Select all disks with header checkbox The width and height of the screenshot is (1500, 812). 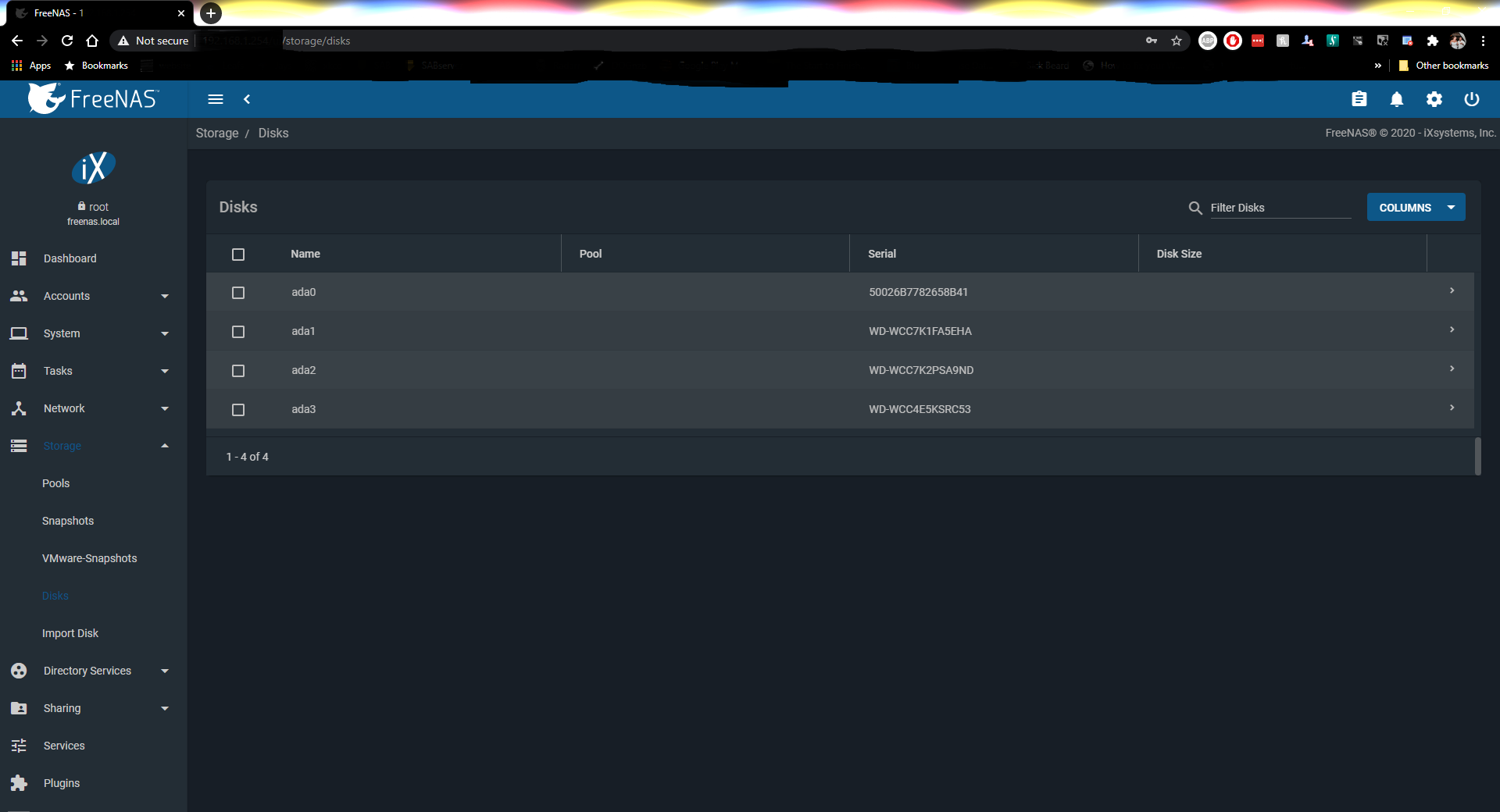(x=238, y=255)
